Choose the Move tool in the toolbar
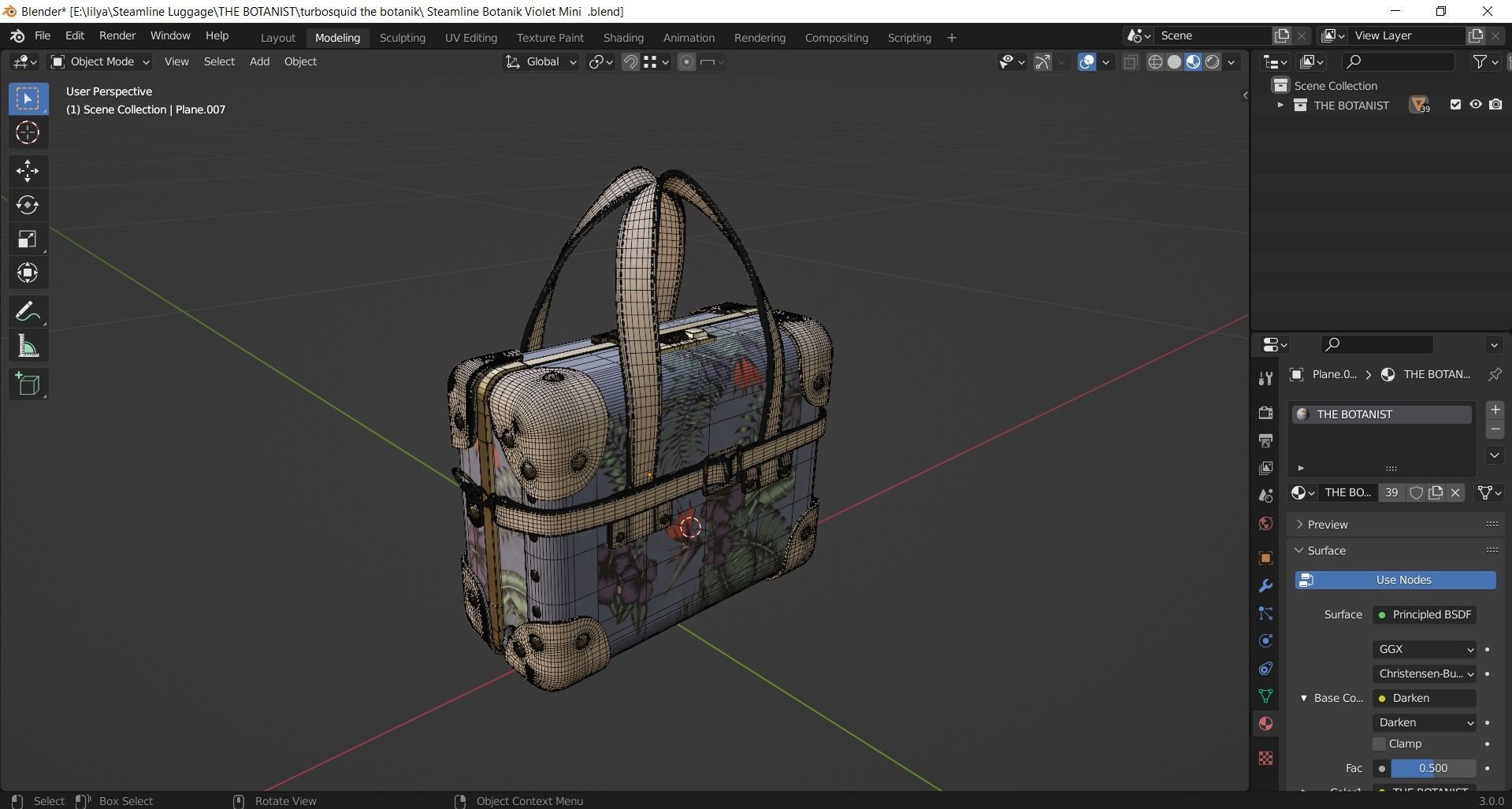The width and height of the screenshot is (1512, 809). [28, 171]
